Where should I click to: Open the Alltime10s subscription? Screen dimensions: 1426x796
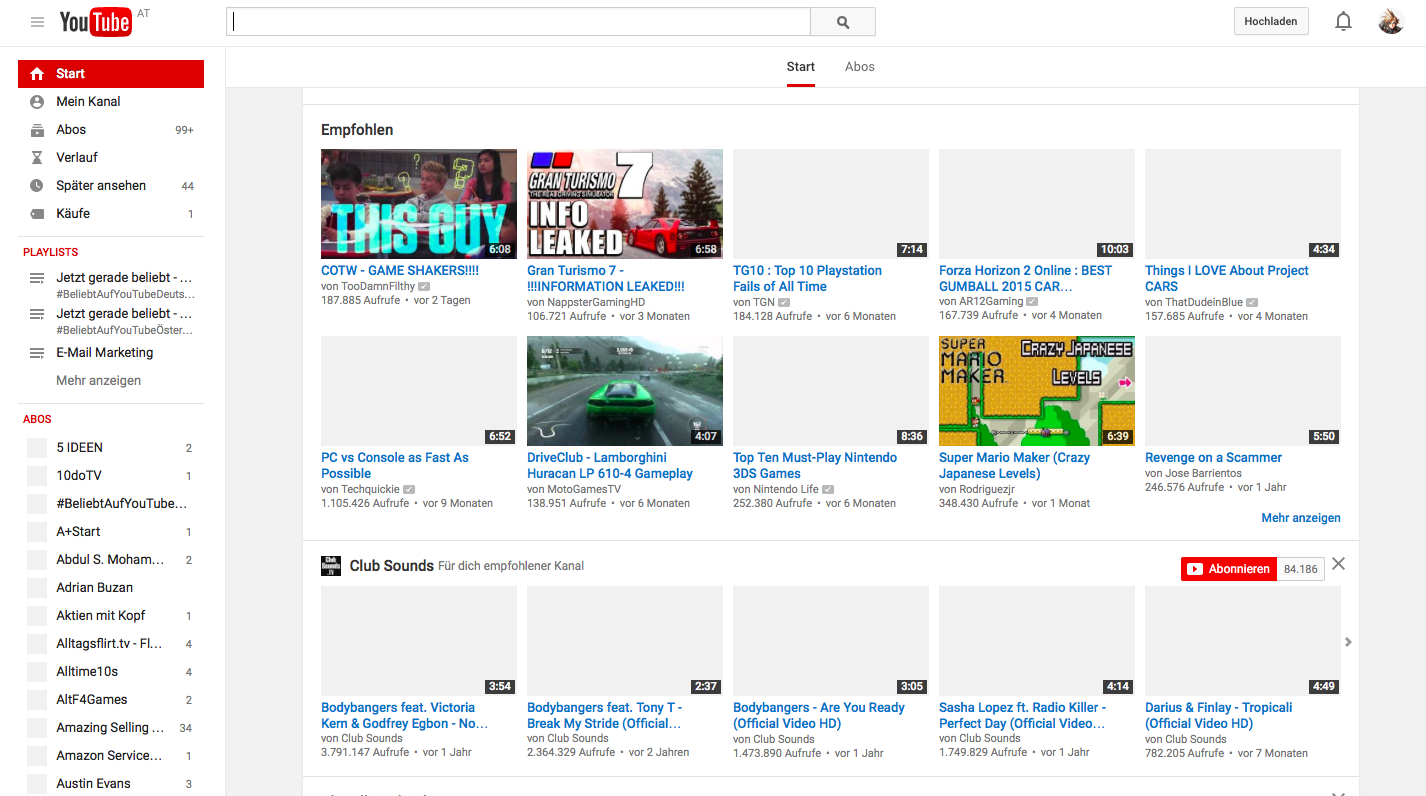click(x=111, y=672)
